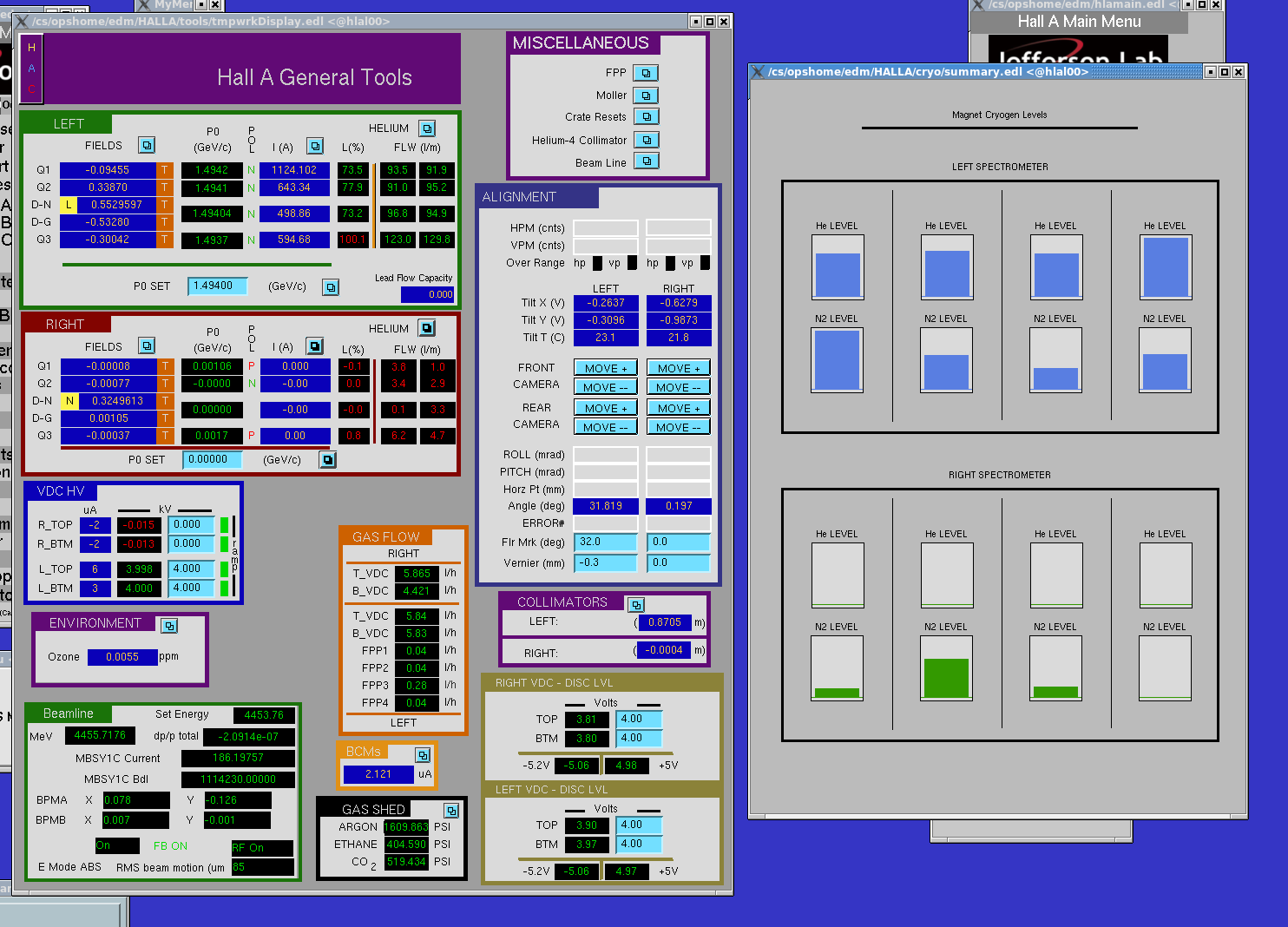This screenshot has height=927, width=1288.
Task: Click R_TOP VDC HV kV setpoint field
Action: [x=192, y=524]
